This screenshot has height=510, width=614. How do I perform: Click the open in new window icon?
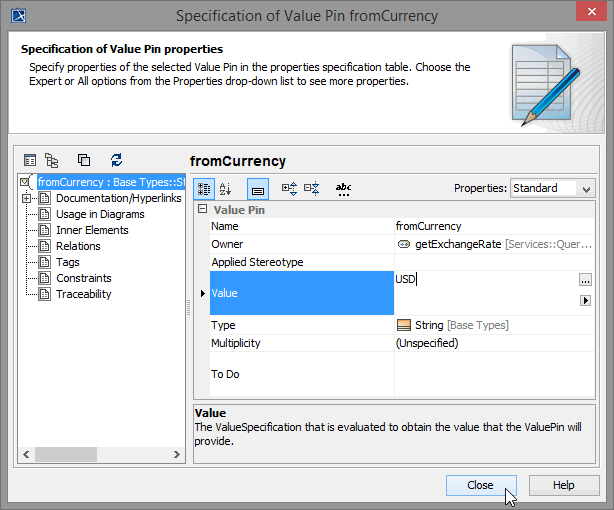coord(84,160)
